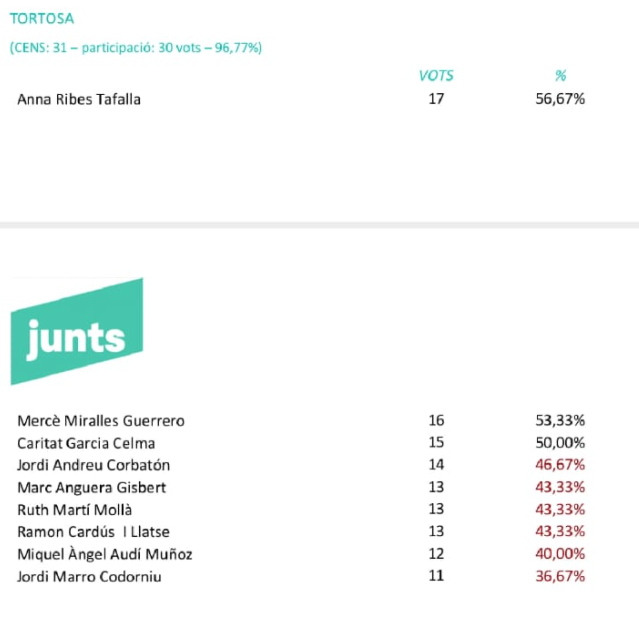Select Mercè Miralles Guerrero row name

coord(101,421)
